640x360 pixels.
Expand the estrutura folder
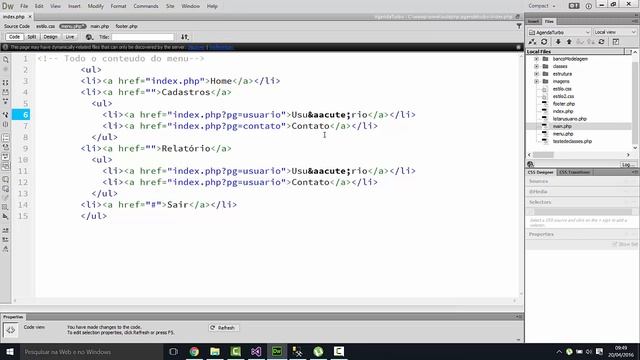tap(536, 74)
